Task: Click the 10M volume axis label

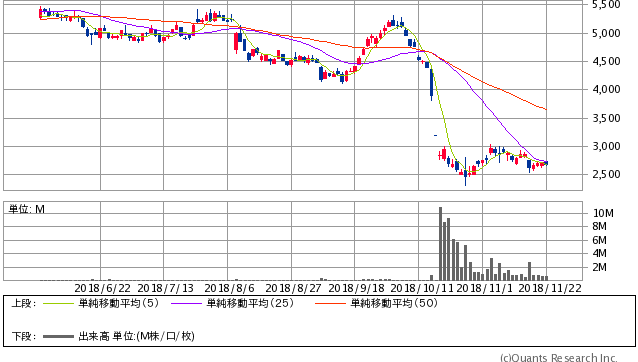Action: (x=603, y=213)
